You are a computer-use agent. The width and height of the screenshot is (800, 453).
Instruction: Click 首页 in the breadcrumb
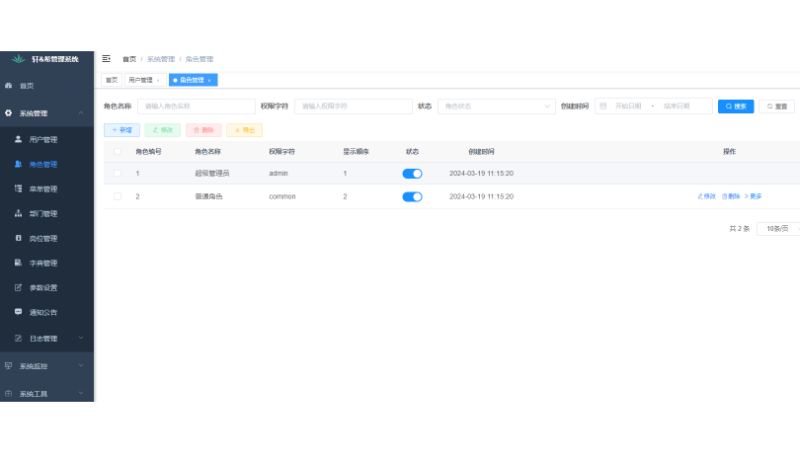click(x=129, y=59)
